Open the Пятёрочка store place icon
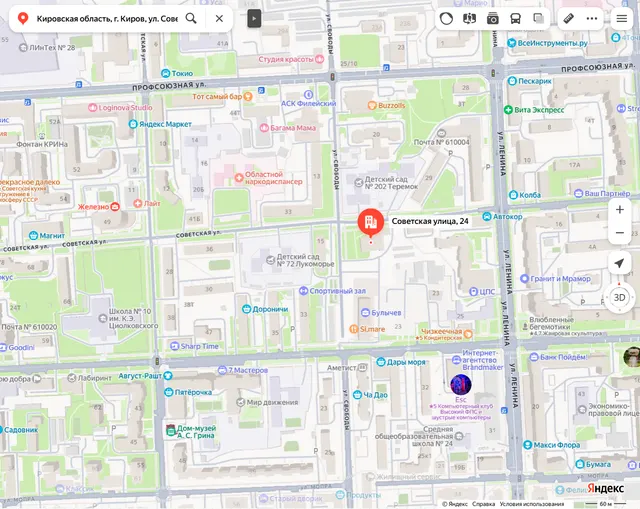The image size is (640, 509). coord(168,392)
